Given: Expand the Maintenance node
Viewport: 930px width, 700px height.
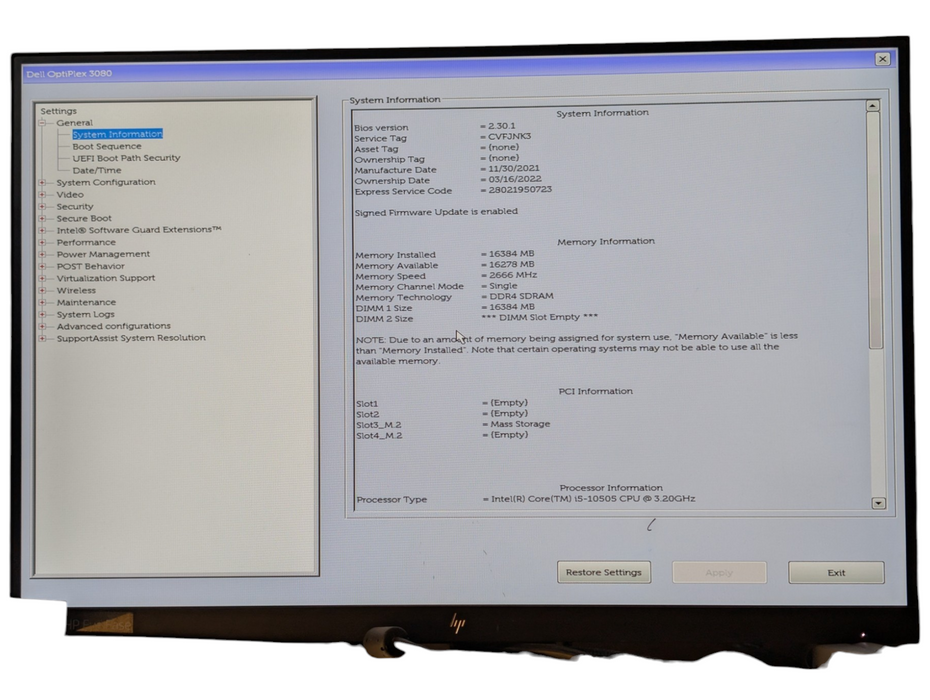Looking at the screenshot, I should (42, 302).
